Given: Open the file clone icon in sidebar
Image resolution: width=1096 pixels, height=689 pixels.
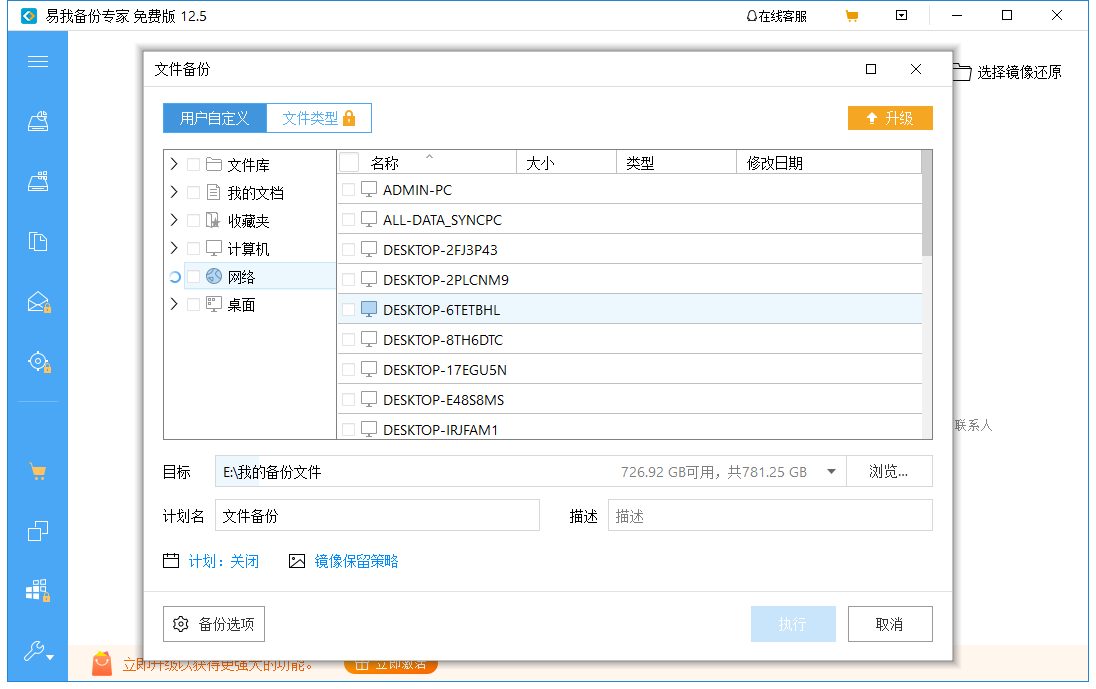Looking at the screenshot, I should (37, 241).
